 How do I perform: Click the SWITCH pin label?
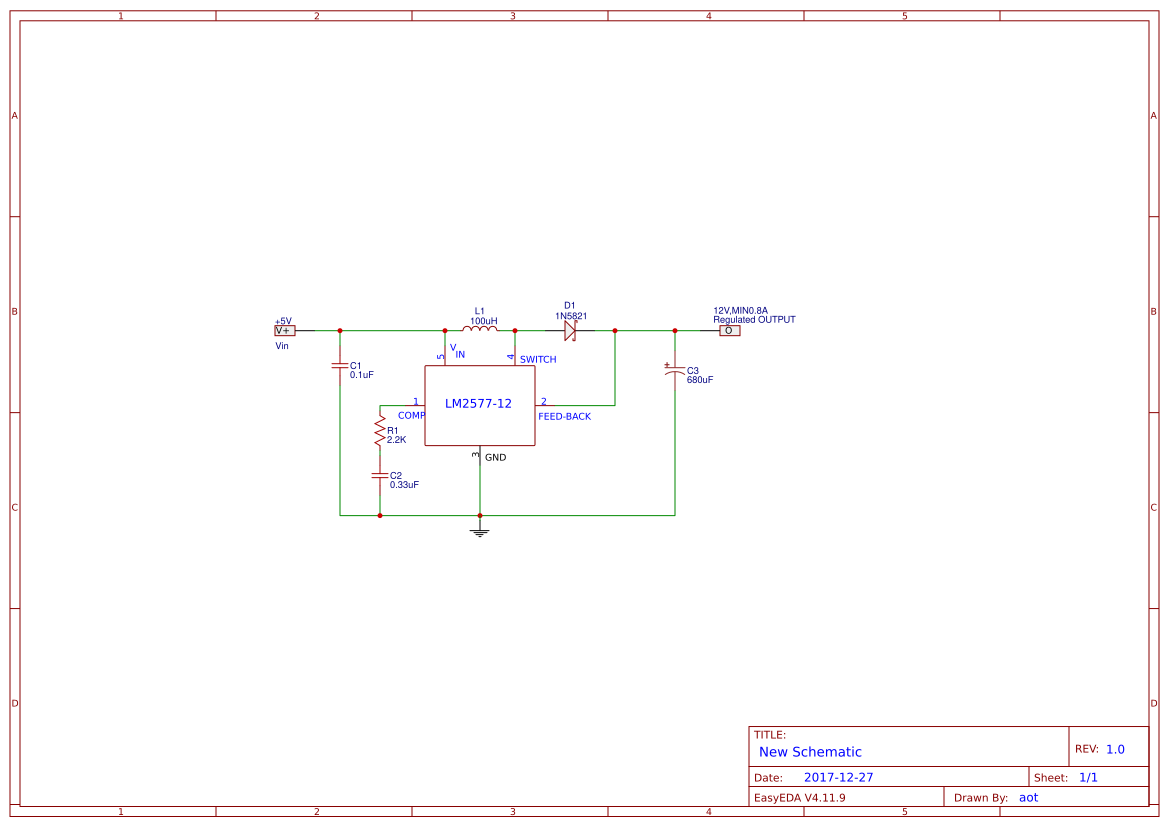click(537, 359)
